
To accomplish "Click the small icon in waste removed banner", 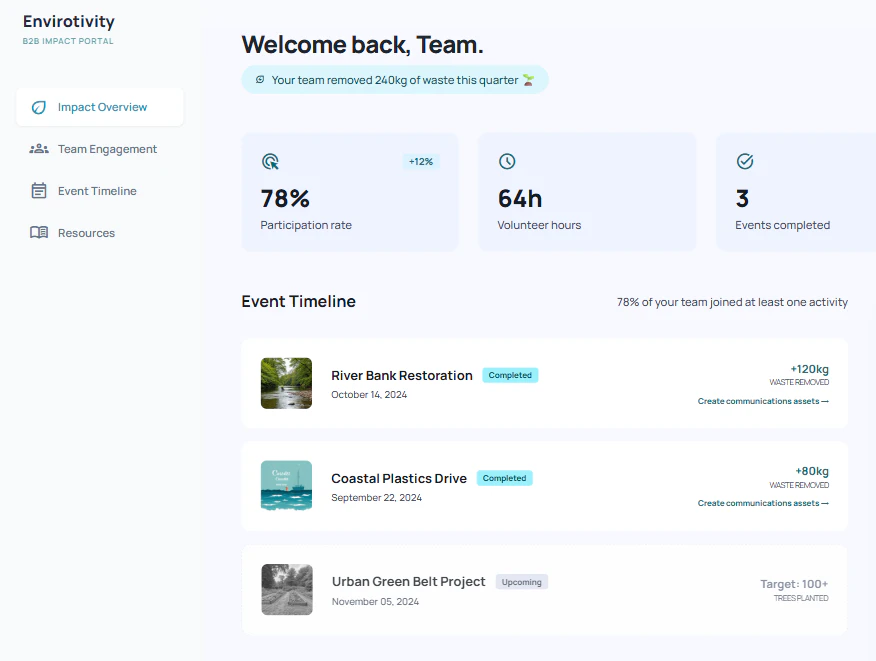I will [x=260, y=79].
